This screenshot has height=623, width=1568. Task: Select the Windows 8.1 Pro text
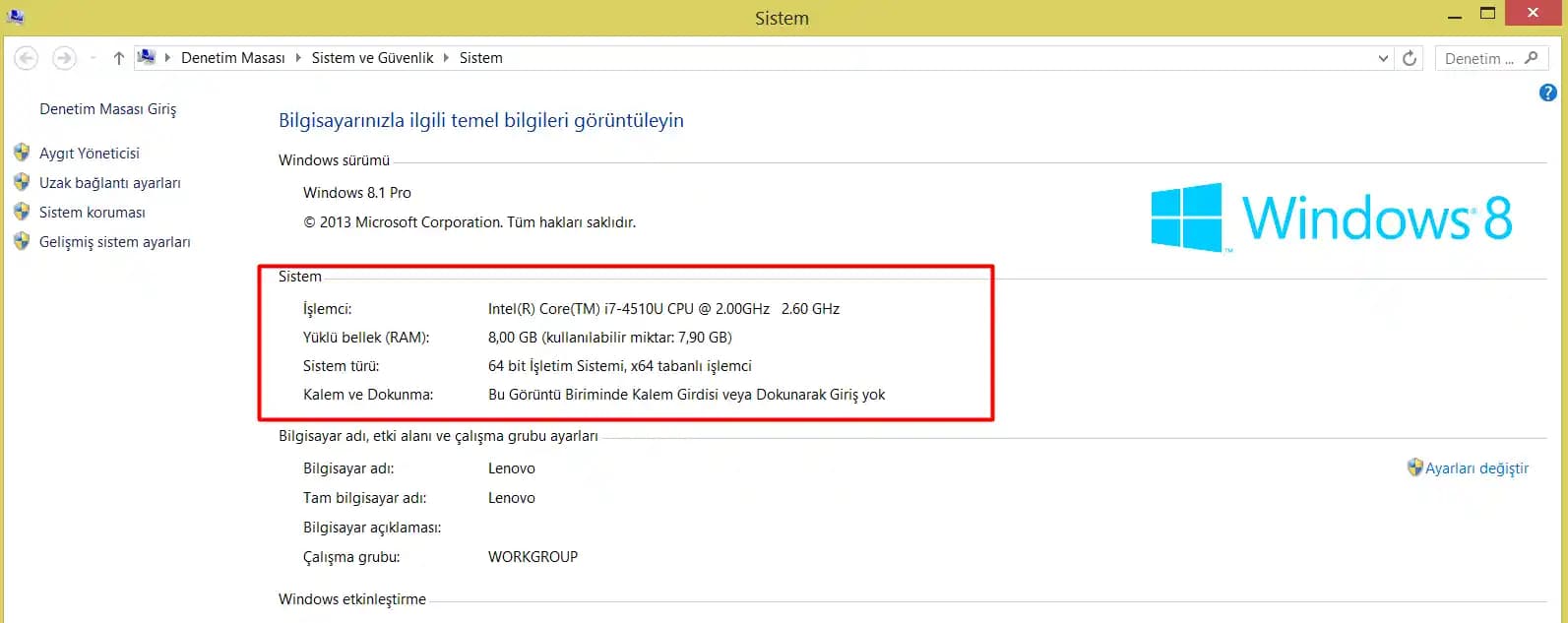[357, 193]
